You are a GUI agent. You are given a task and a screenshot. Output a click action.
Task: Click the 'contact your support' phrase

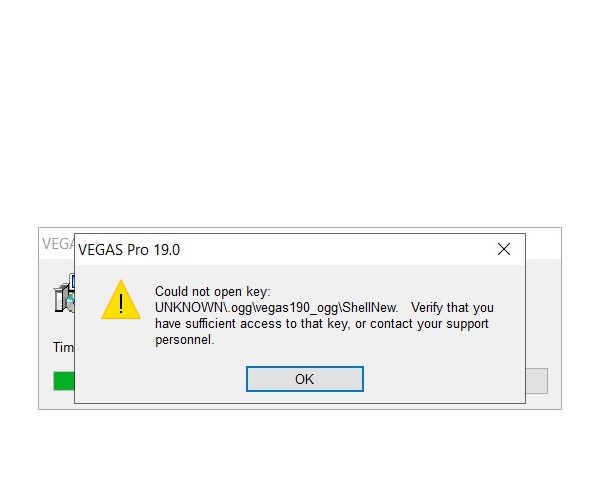tap(429, 324)
